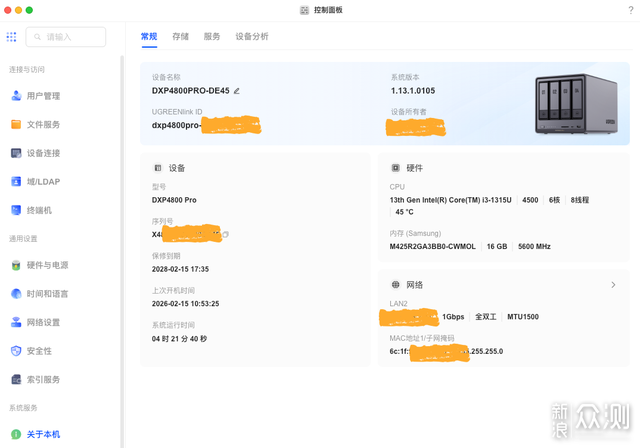640x448 pixels.
Task: Copy the serial number icon
Action: pyautogui.click(x=225, y=235)
